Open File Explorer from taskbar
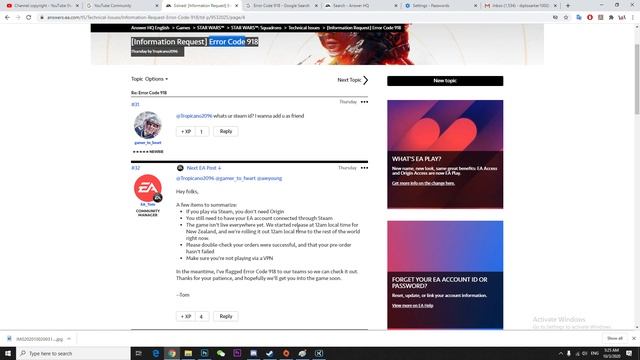Image resolution: width=640 pixels, height=360 pixels. (188, 353)
